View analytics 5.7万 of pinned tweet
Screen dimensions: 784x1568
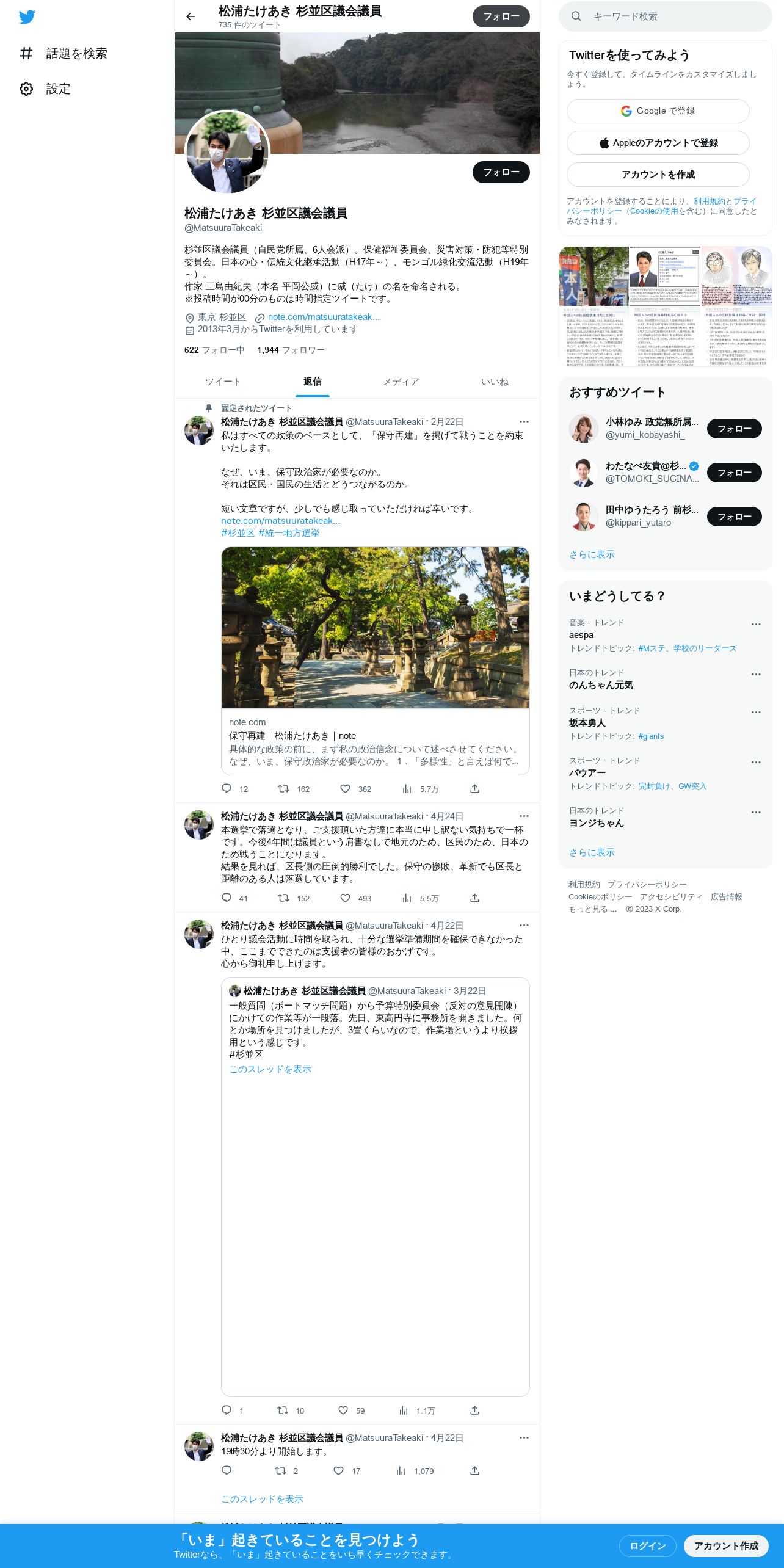pos(407,788)
